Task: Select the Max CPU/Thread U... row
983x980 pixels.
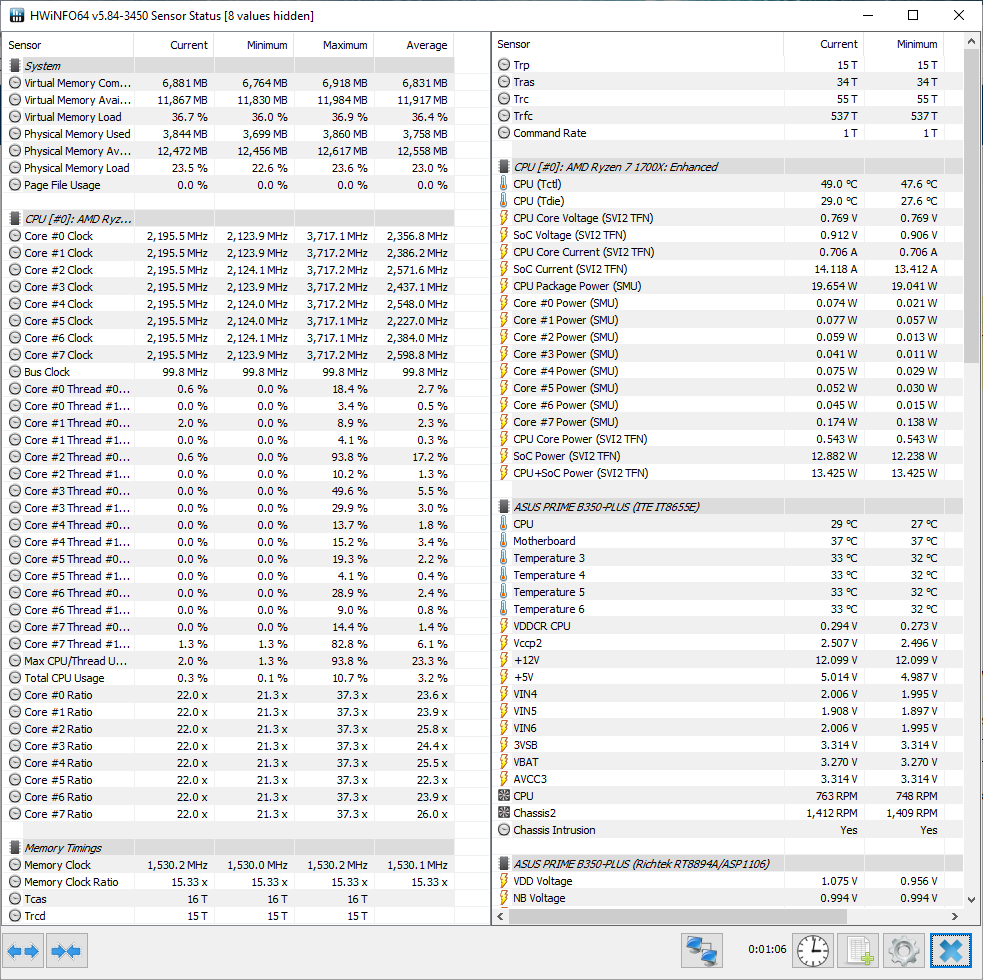Action: (228, 661)
